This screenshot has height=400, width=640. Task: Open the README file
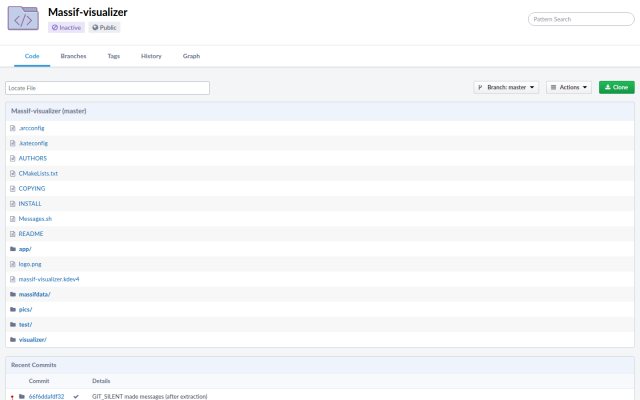(31, 234)
